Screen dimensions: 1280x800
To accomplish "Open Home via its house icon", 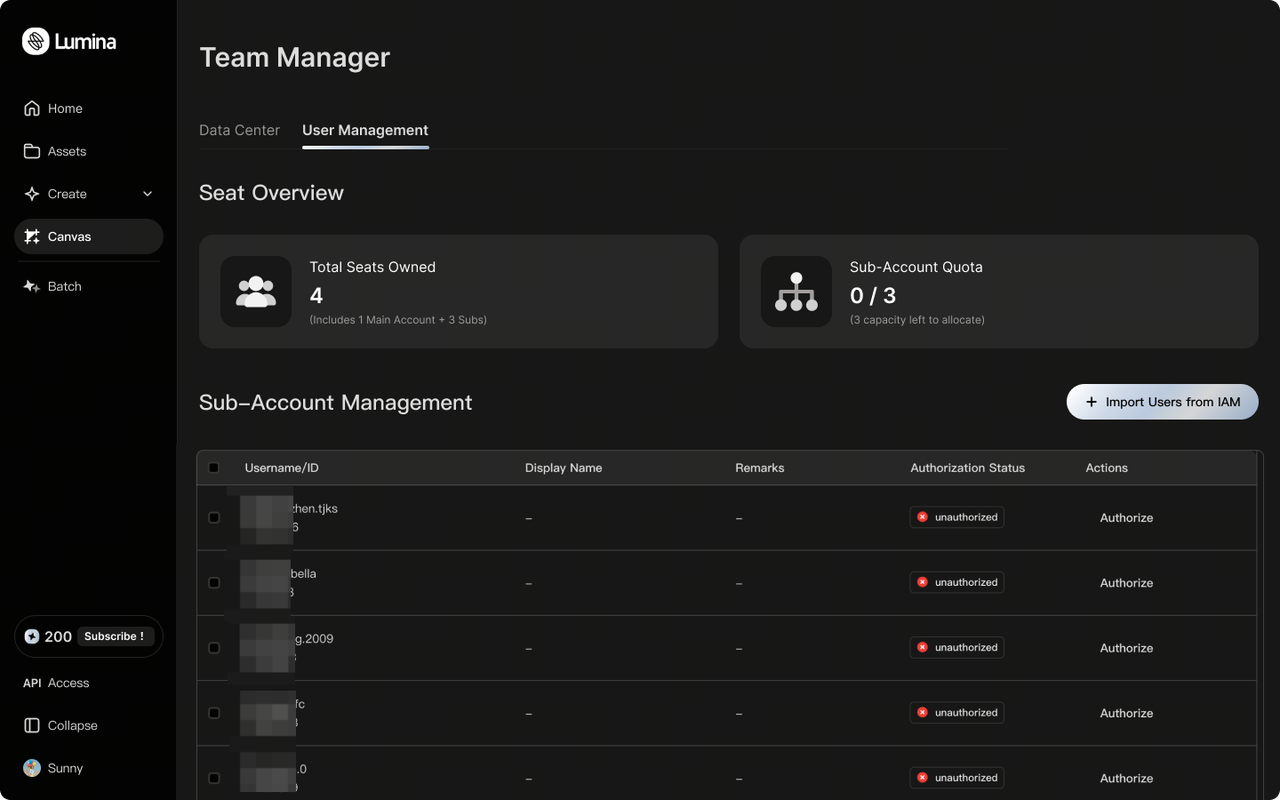I will pos(32,108).
